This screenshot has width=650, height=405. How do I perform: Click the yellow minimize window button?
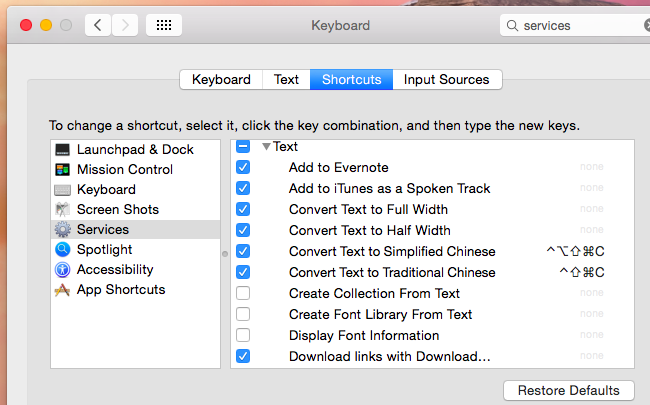coord(46,25)
